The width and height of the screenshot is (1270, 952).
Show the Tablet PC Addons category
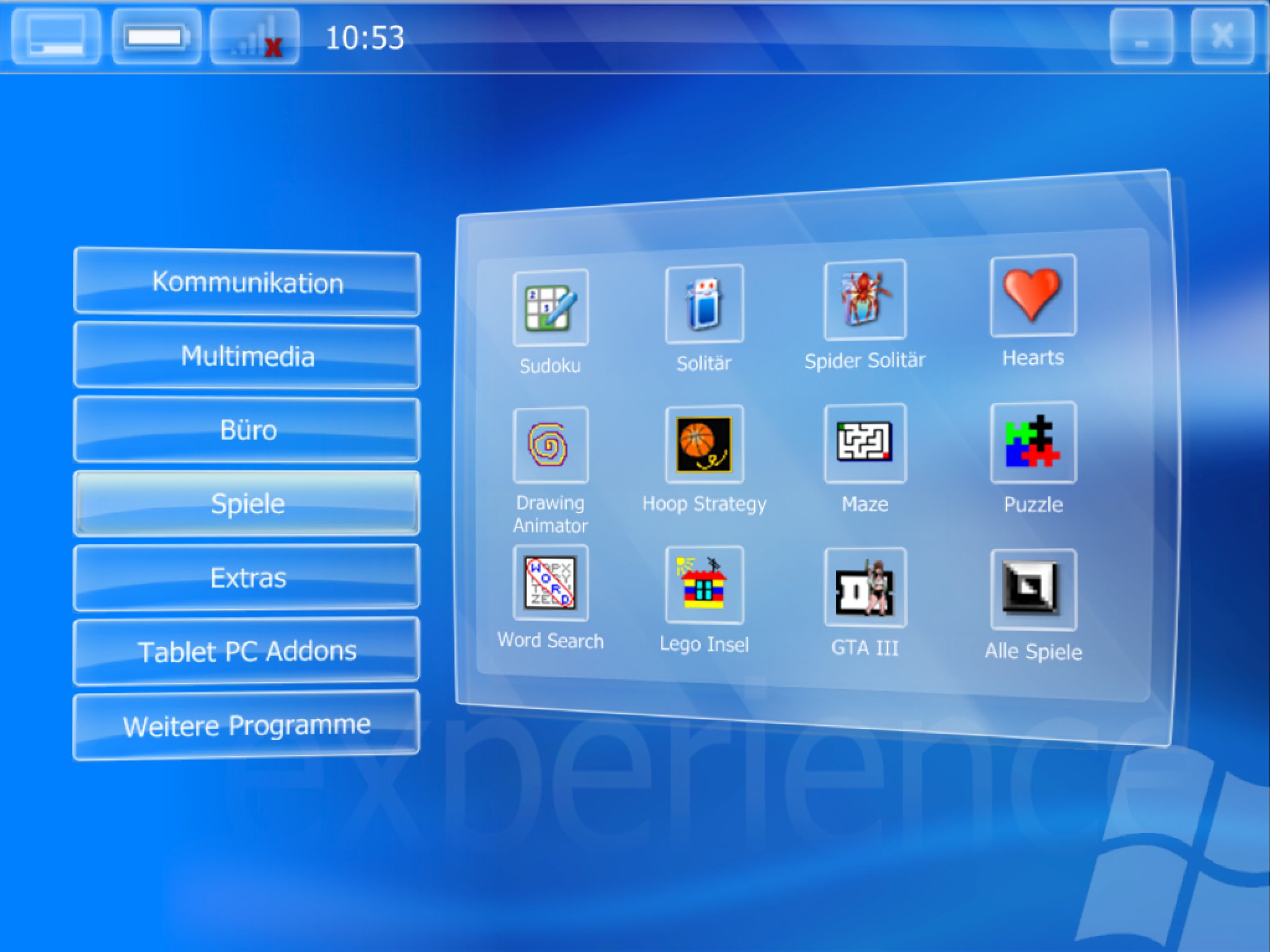(247, 651)
